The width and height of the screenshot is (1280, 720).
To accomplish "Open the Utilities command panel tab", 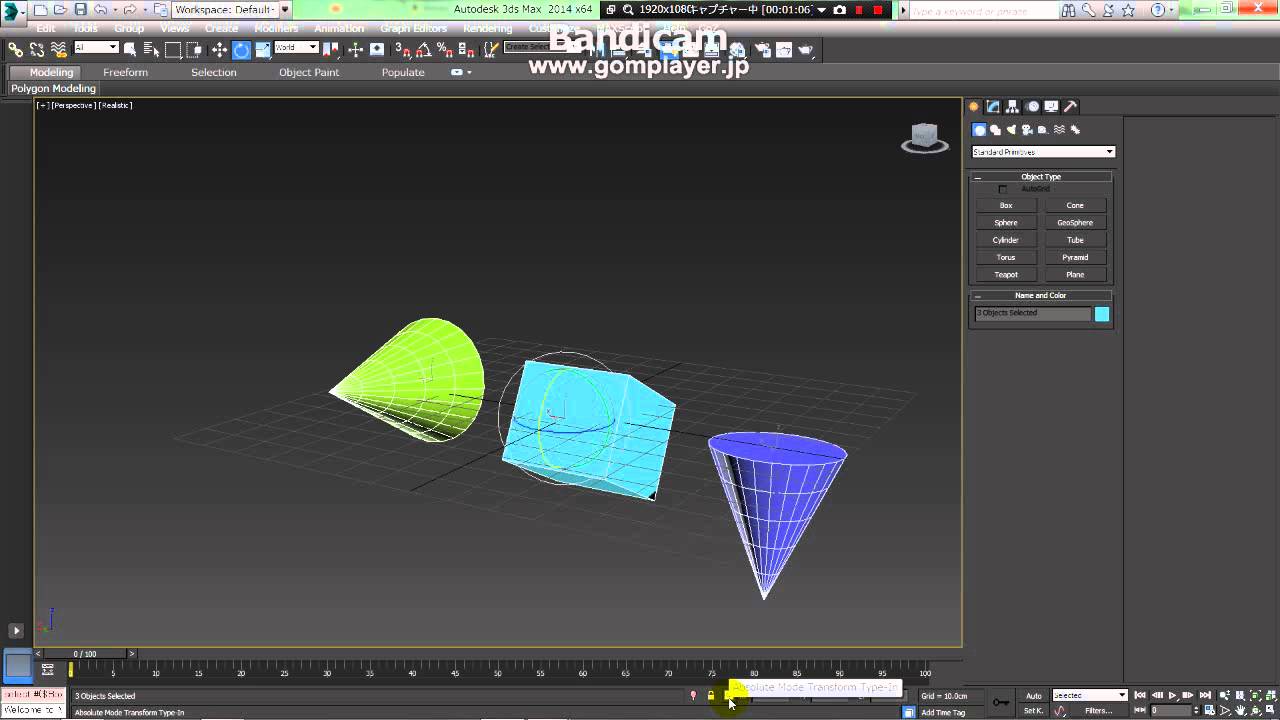I will 1070,107.
